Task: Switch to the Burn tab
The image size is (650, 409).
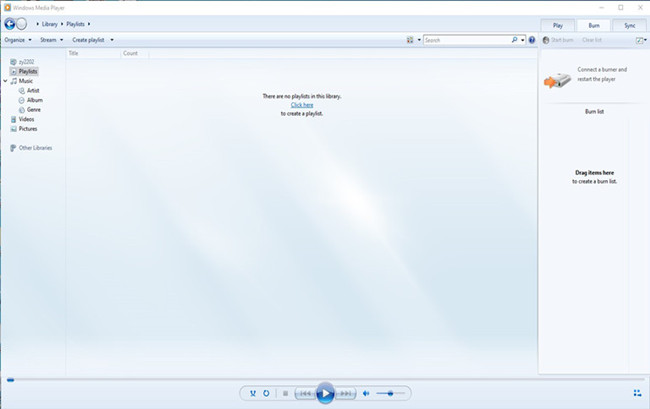Action: [x=594, y=25]
